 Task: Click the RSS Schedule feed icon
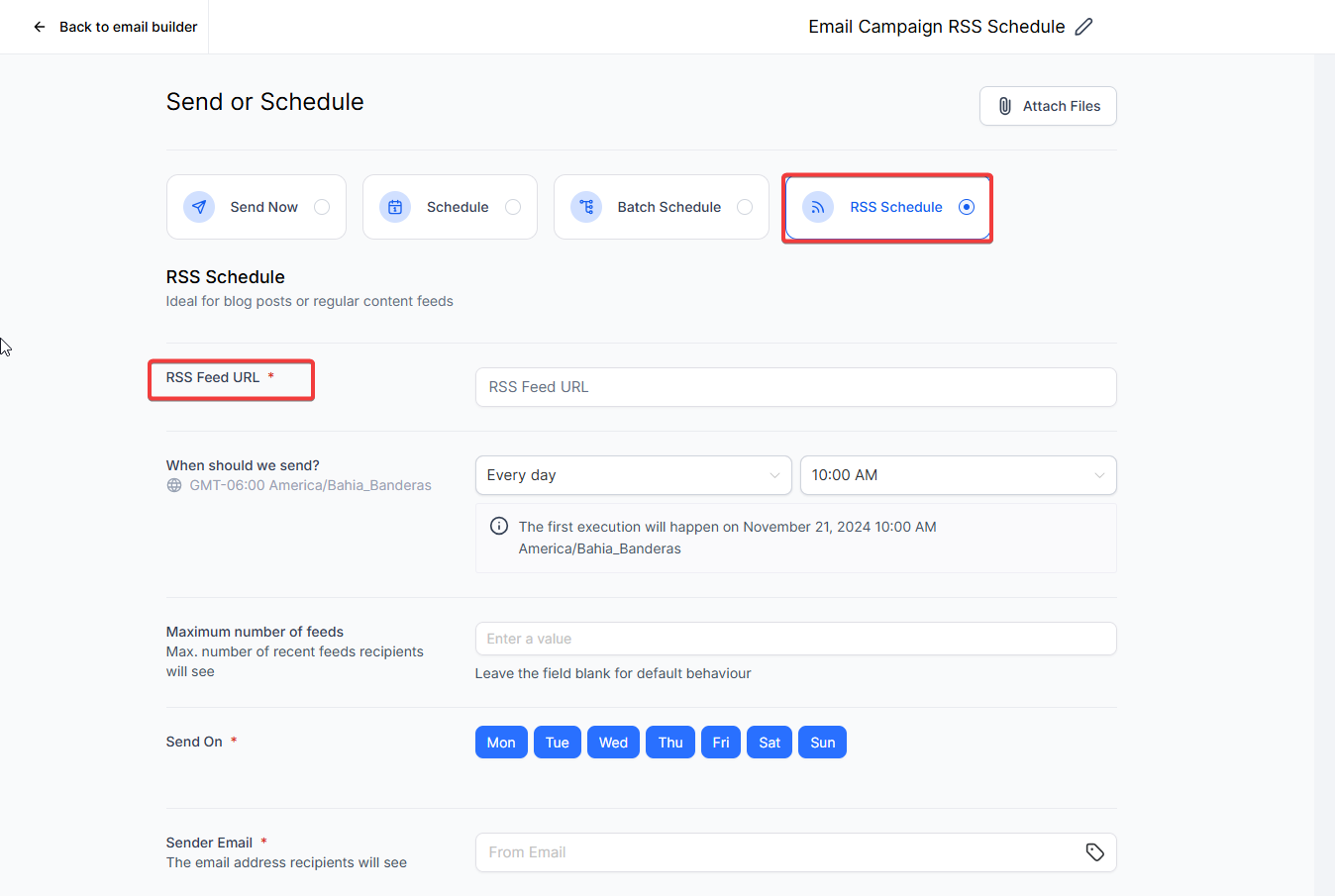coord(818,207)
